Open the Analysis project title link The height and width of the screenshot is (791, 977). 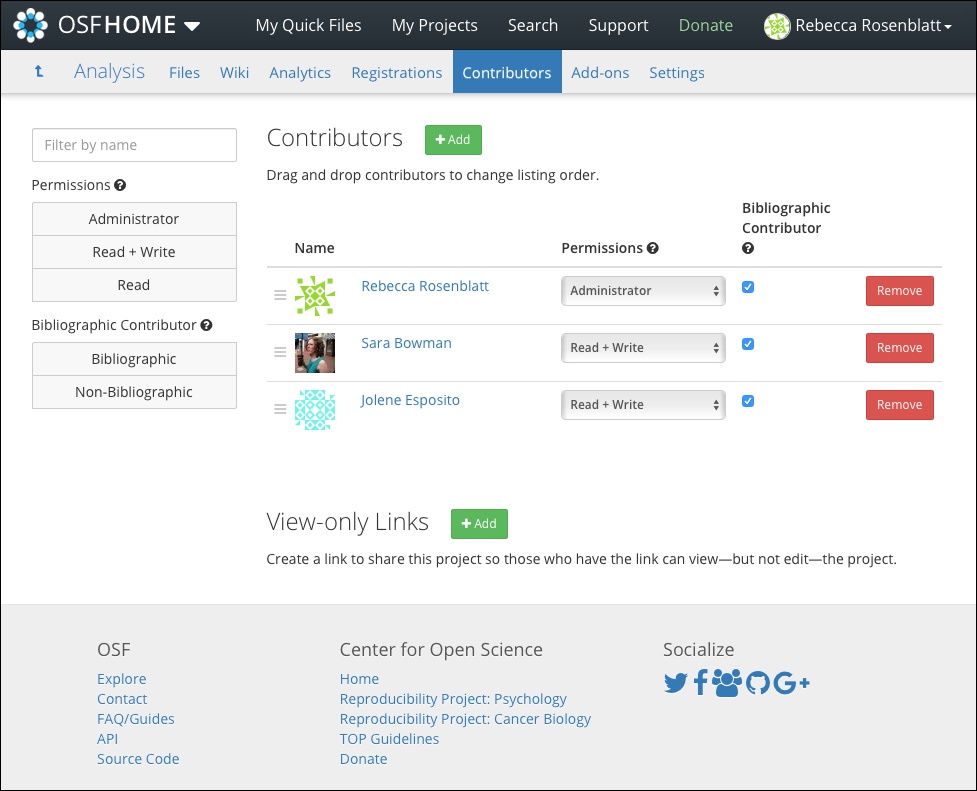tap(110, 72)
